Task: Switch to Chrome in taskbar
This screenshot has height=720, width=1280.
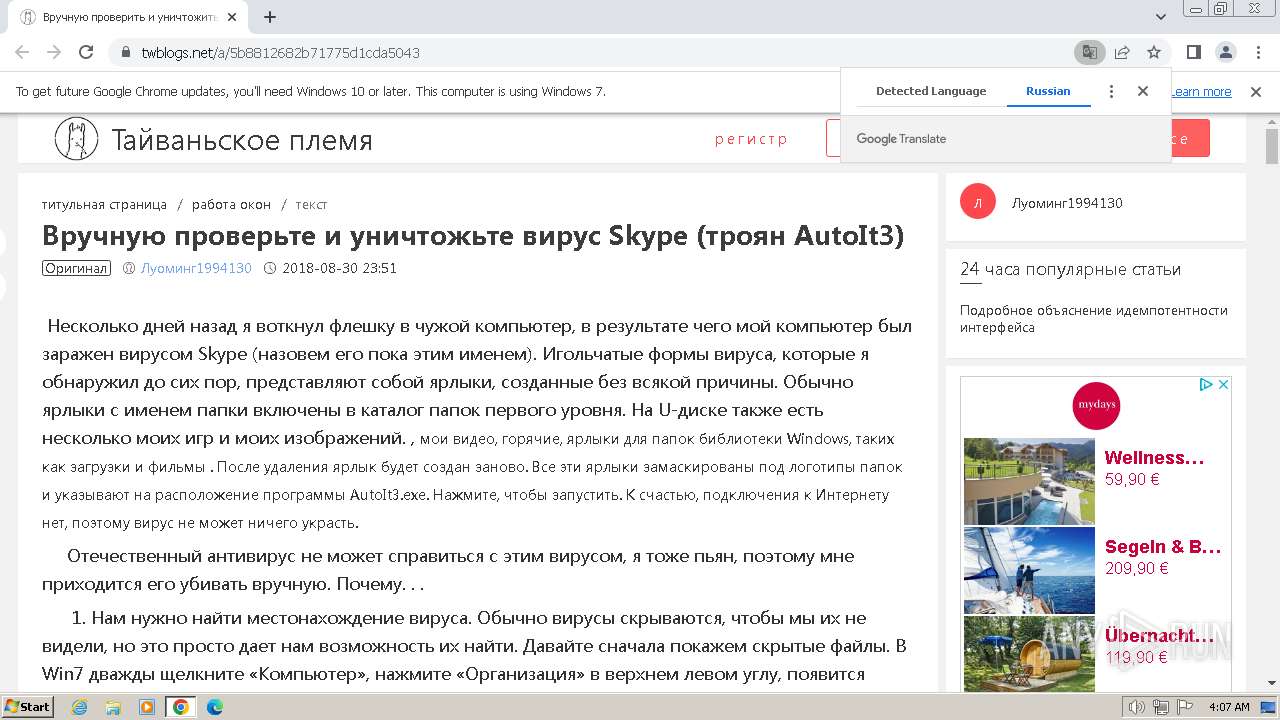Action: point(181,707)
